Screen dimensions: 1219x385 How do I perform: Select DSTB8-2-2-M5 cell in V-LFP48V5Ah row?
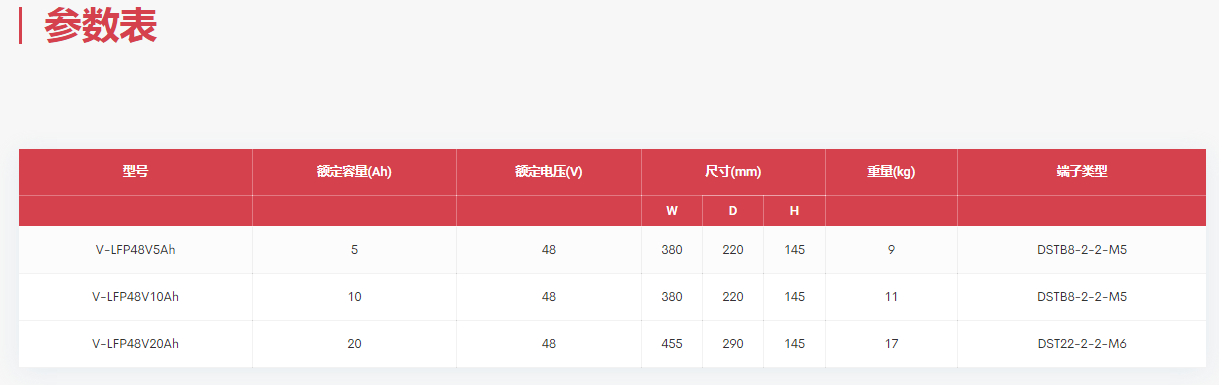click(1082, 250)
